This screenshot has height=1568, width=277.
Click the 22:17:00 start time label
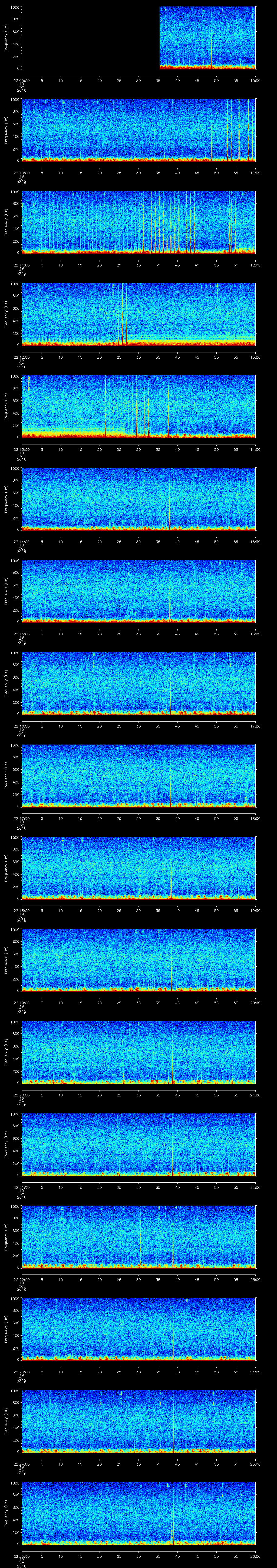(22, 819)
